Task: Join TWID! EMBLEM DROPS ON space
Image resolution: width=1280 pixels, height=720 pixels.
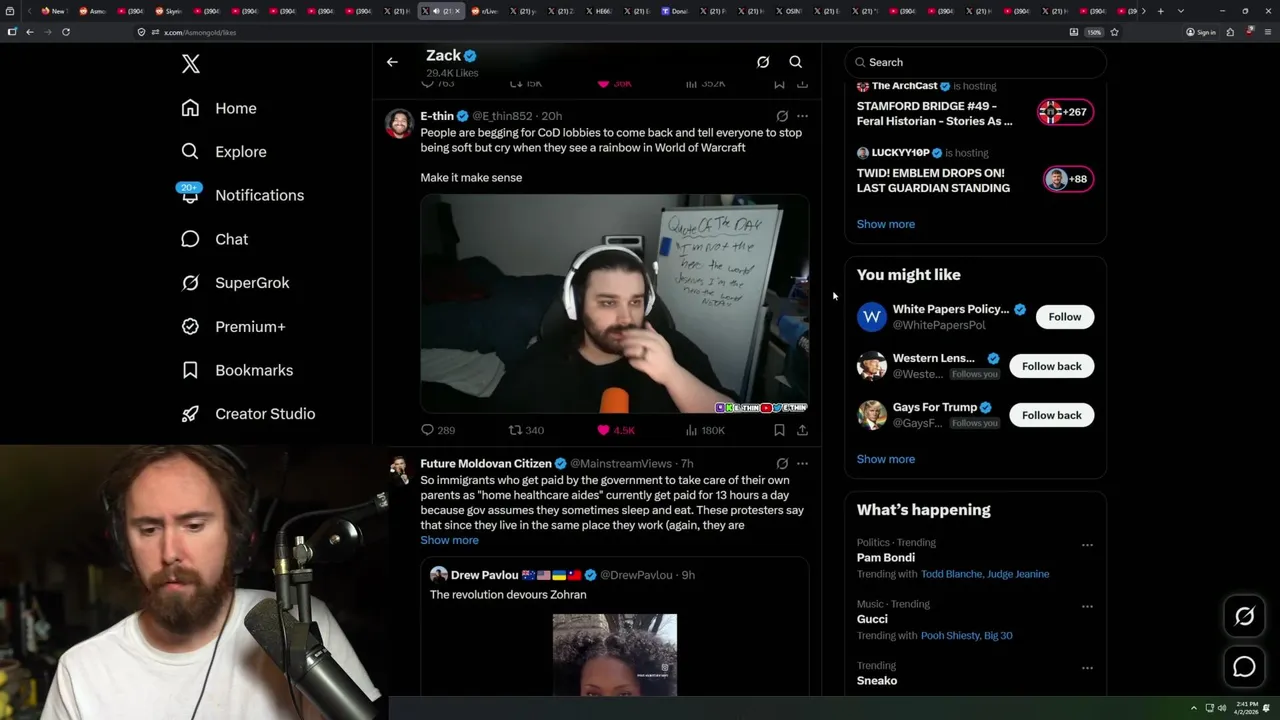Action: 933,180
